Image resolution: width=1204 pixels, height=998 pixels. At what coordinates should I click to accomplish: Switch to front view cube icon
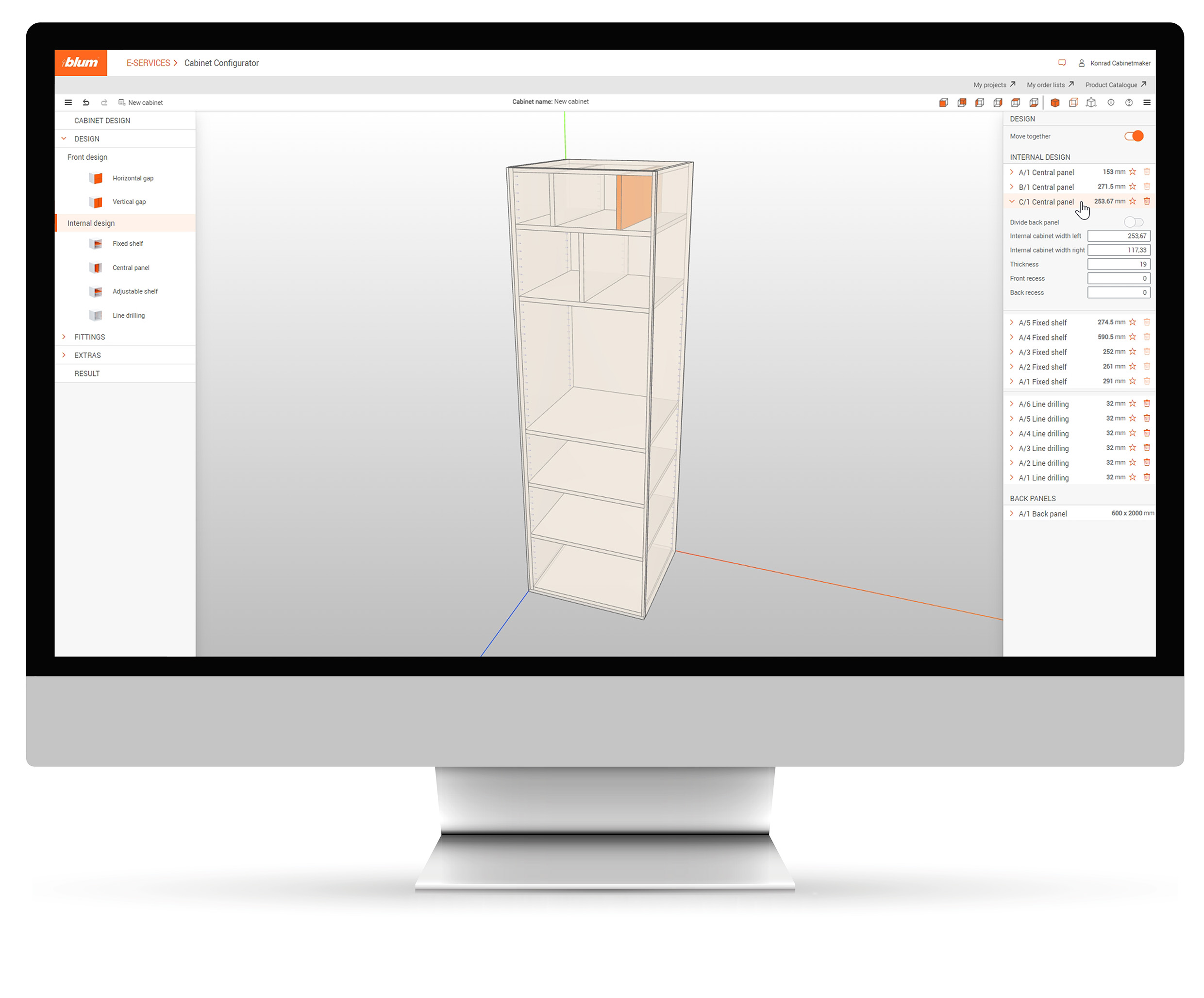coord(944,102)
